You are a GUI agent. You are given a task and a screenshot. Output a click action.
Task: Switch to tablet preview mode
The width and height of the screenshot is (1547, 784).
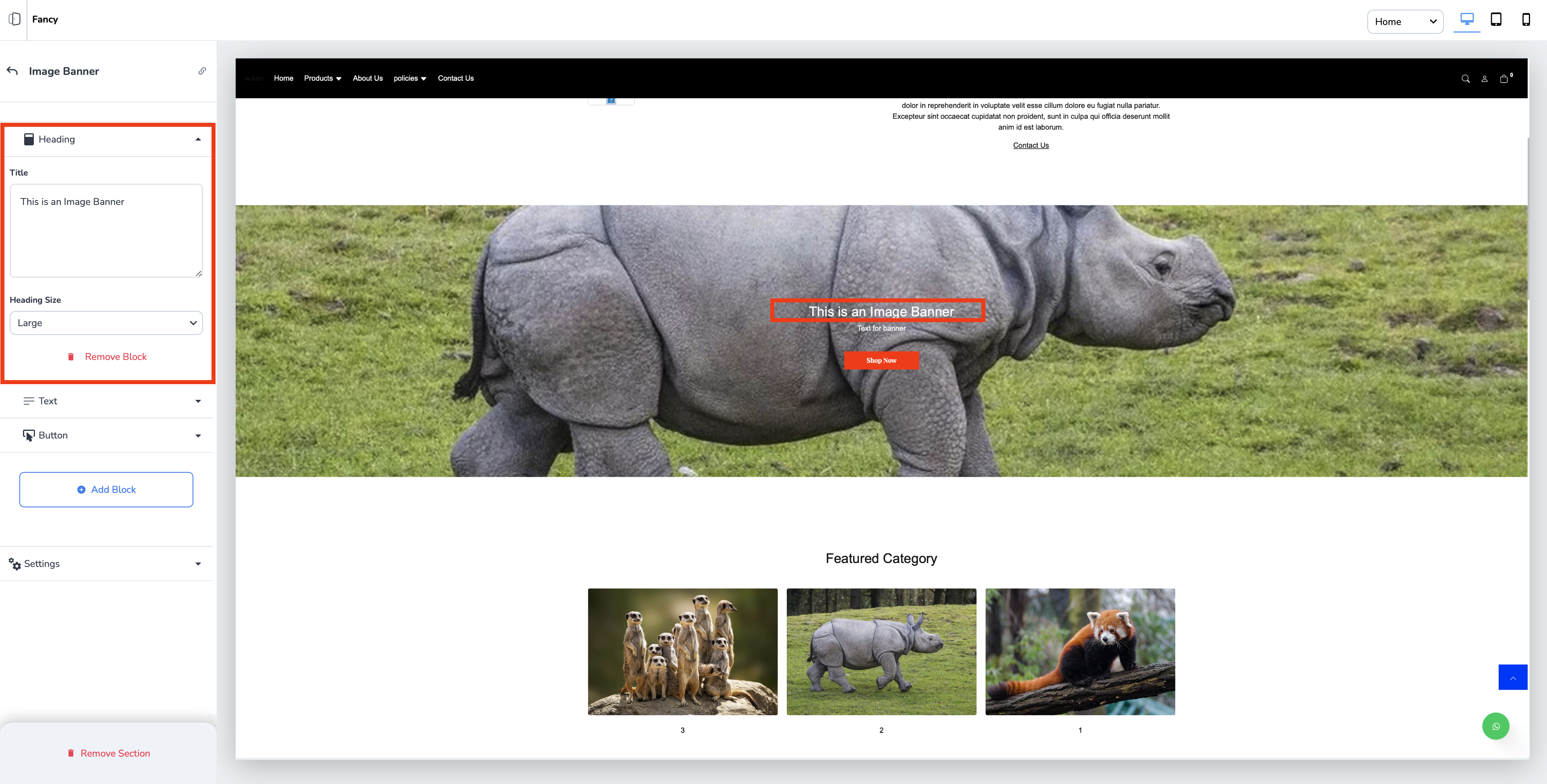point(1496,20)
